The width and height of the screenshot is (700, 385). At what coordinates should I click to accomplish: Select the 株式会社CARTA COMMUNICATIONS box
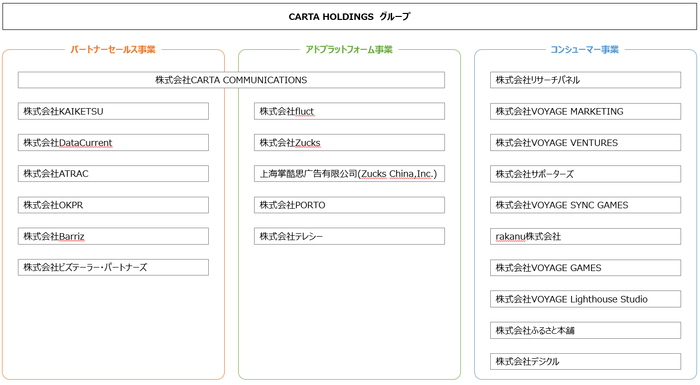pos(231,80)
